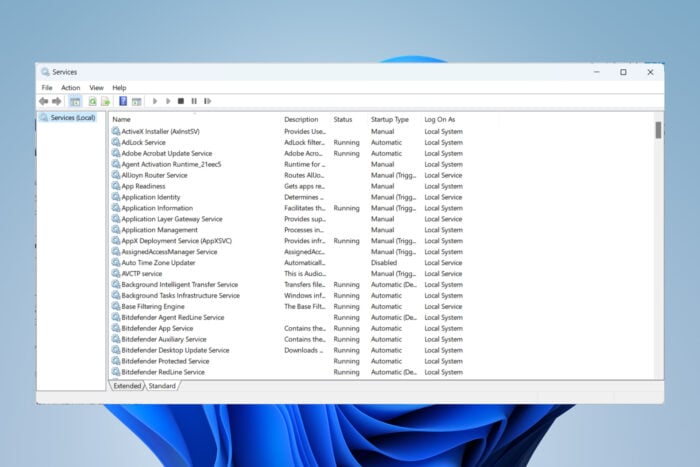Click the Restart Service toolbar icon
The height and width of the screenshot is (467, 700).
[x=207, y=101]
